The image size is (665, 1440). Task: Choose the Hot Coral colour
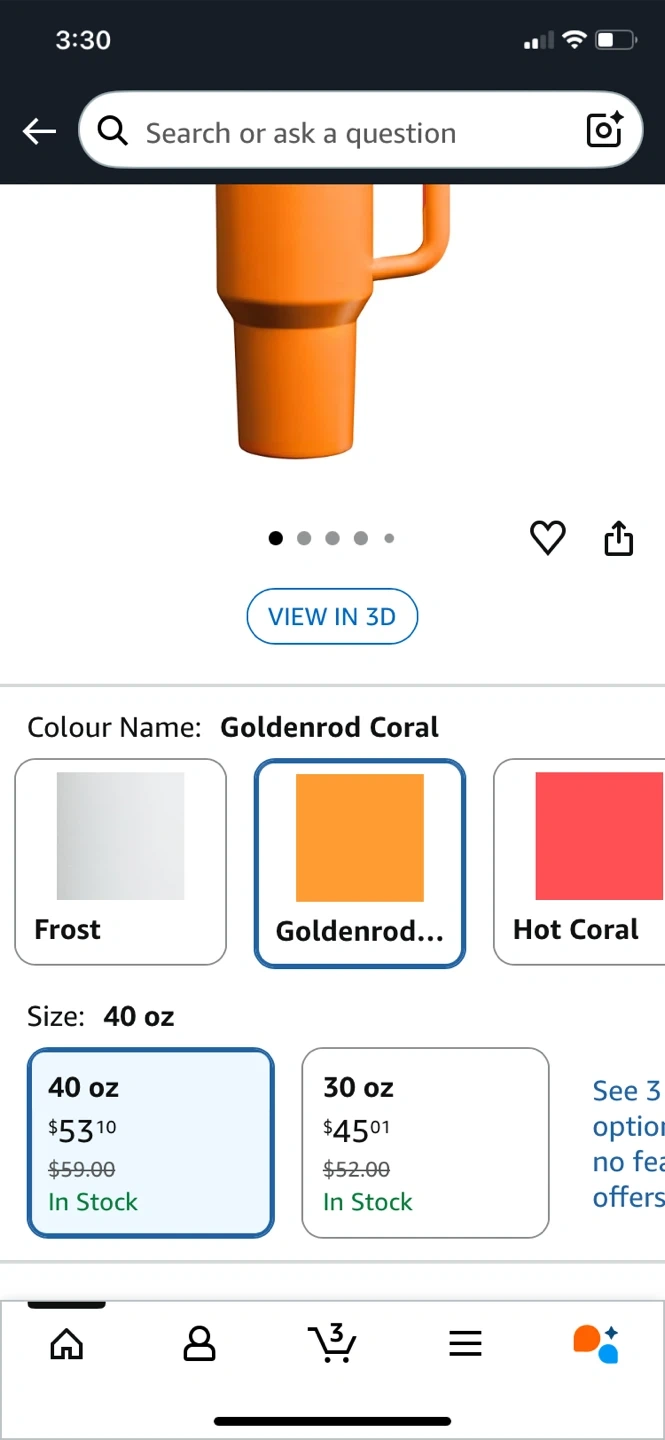580,862
